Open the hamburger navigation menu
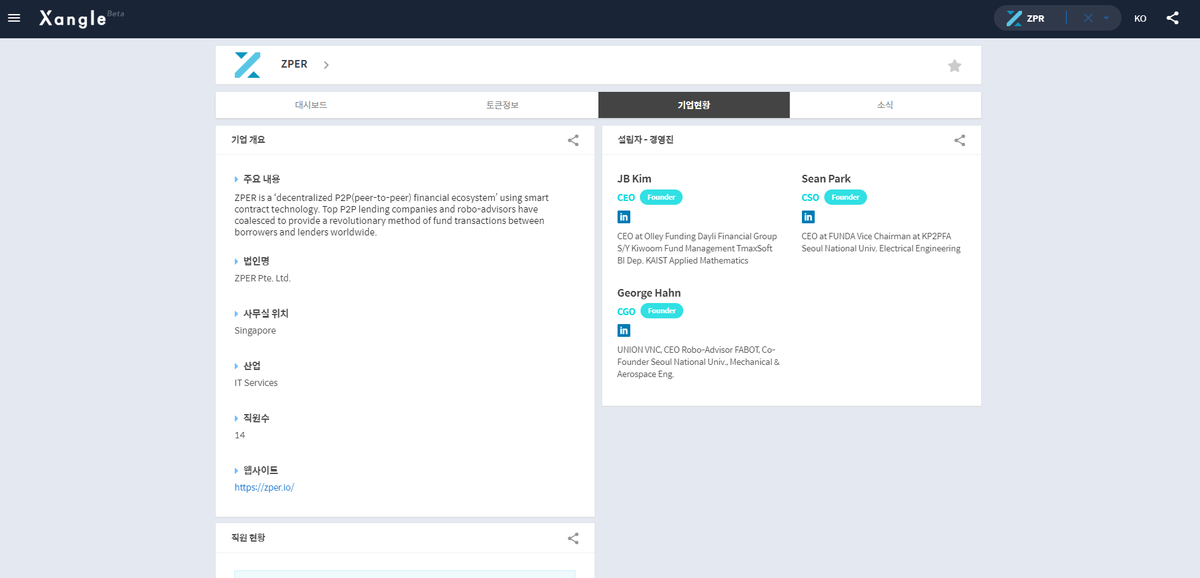 (x=14, y=18)
